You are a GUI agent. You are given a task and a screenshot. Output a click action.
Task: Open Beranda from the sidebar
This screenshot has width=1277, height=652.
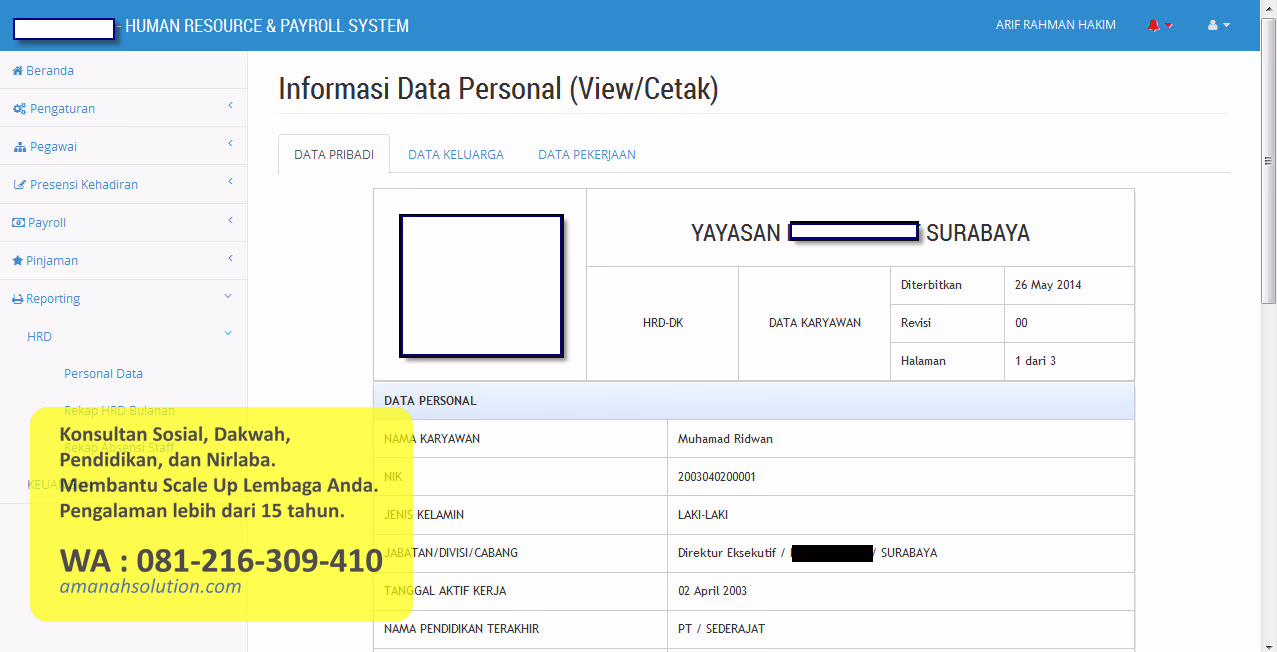pos(50,71)
